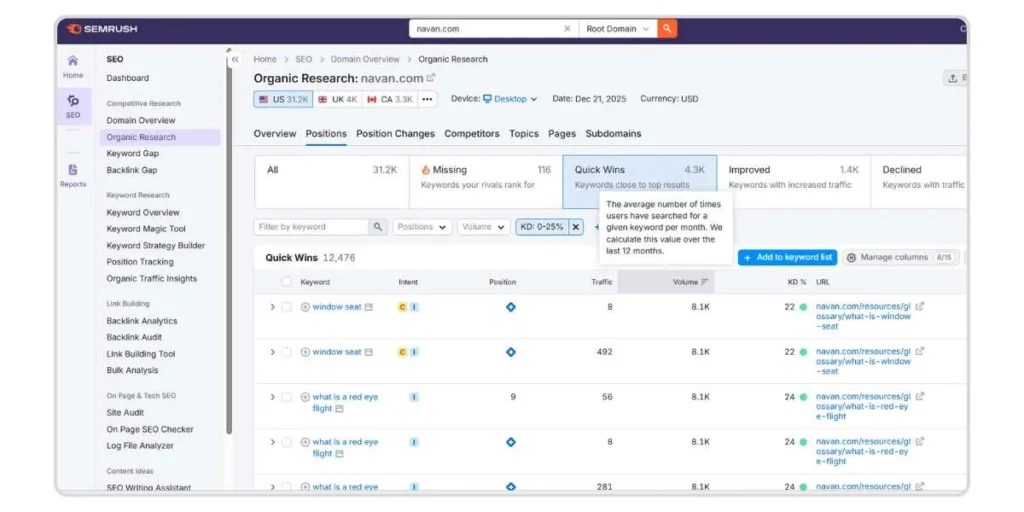Open the Reports rail icon
Image resolution: width=1024 pixels, height=512 pixels.
[73, 175]
